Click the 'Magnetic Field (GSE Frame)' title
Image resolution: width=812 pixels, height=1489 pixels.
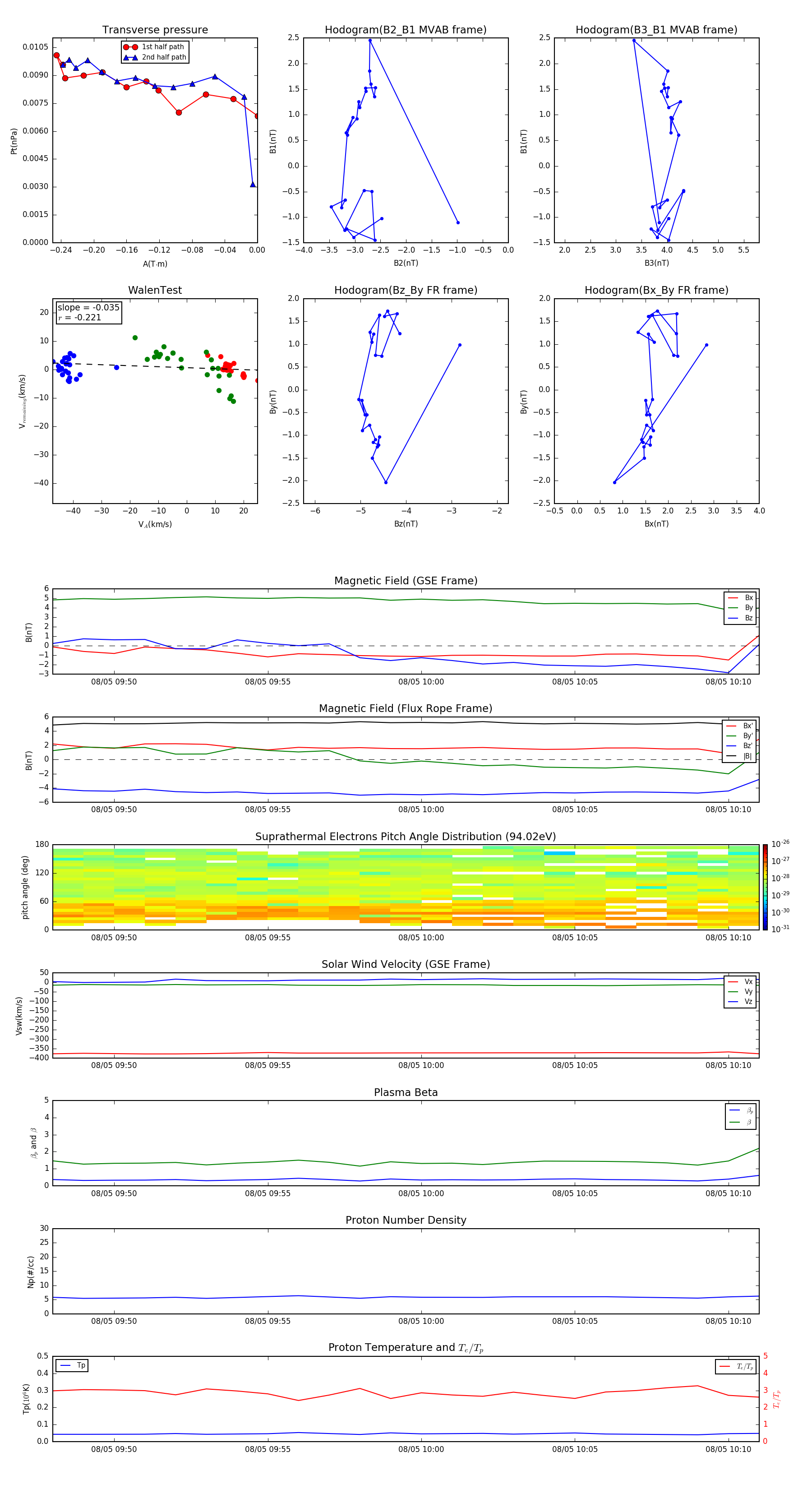(406, 581)
